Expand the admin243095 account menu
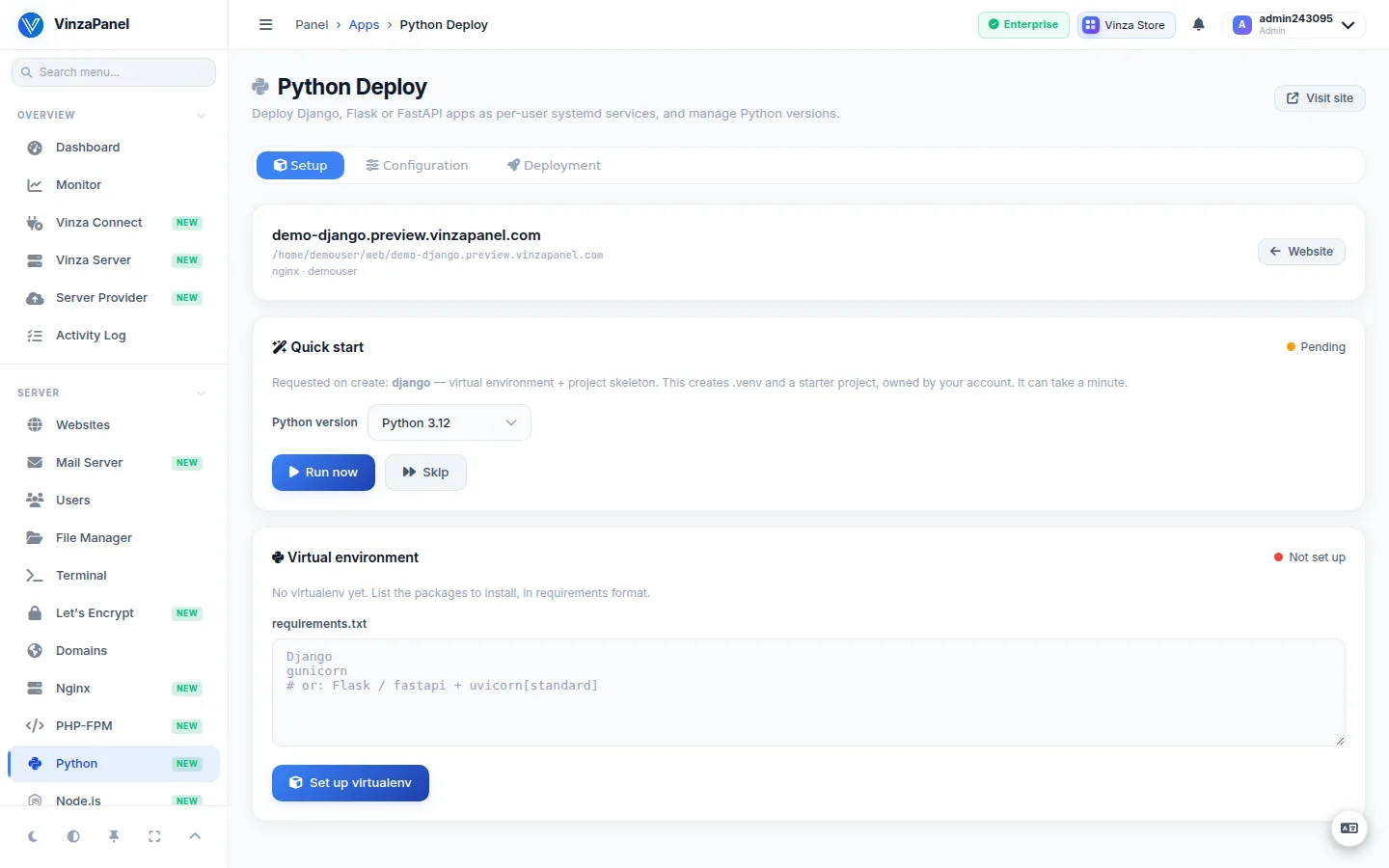The width and height of the screenshot is (1389, 868). point(1294,25)
